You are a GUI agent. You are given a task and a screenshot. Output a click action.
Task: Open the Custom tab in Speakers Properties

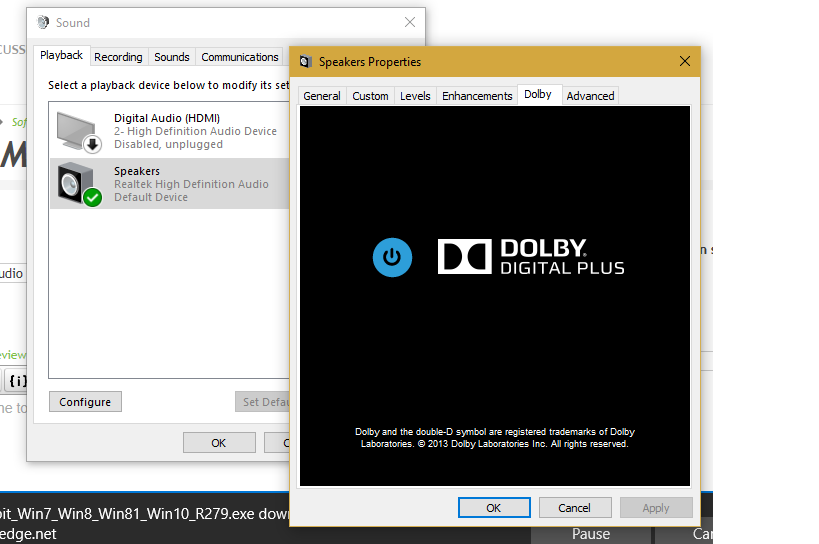(370, 96)
